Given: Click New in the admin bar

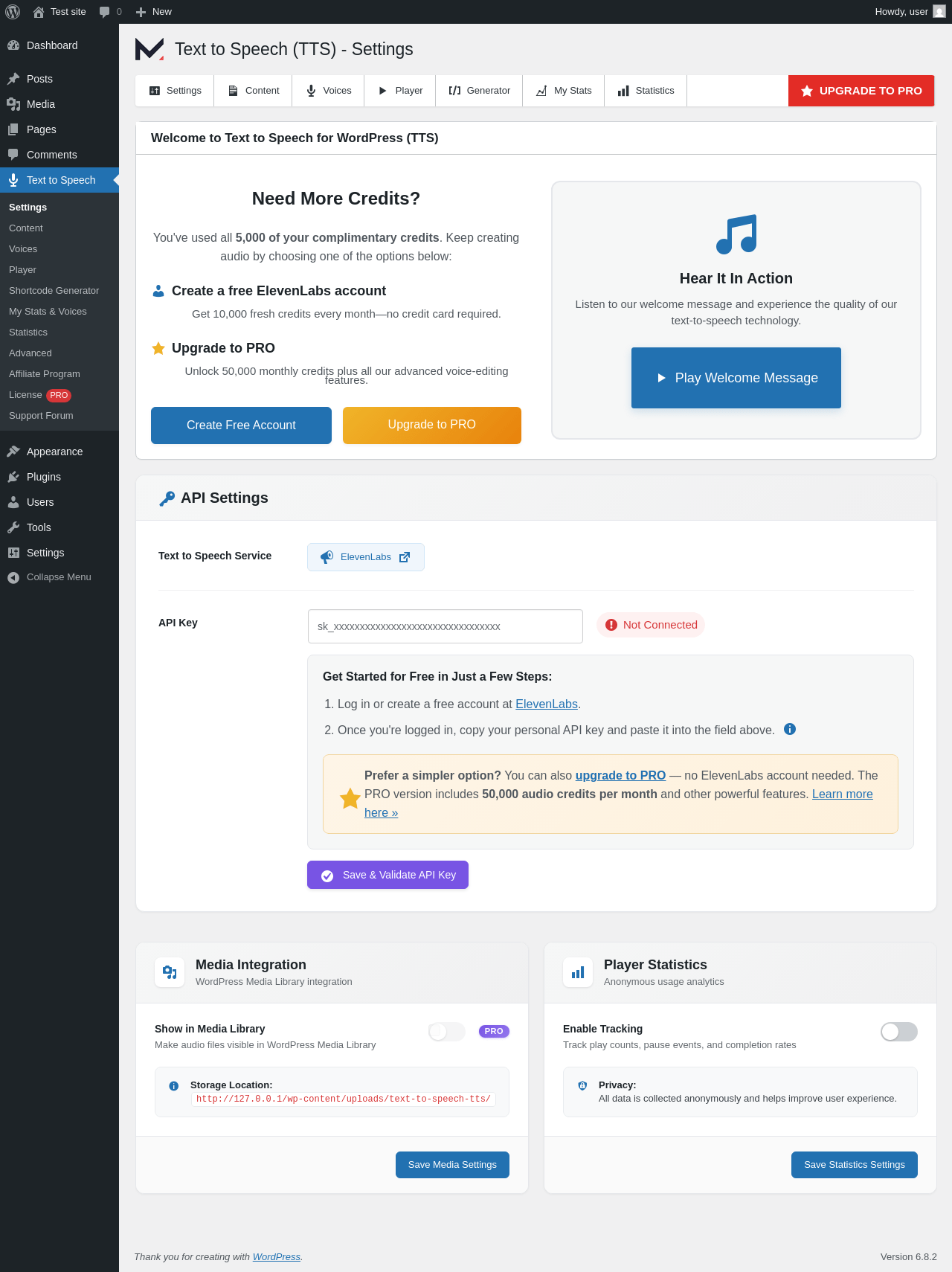Looking at the screenshot, I should pyautogui.click(x=154, y=12).
